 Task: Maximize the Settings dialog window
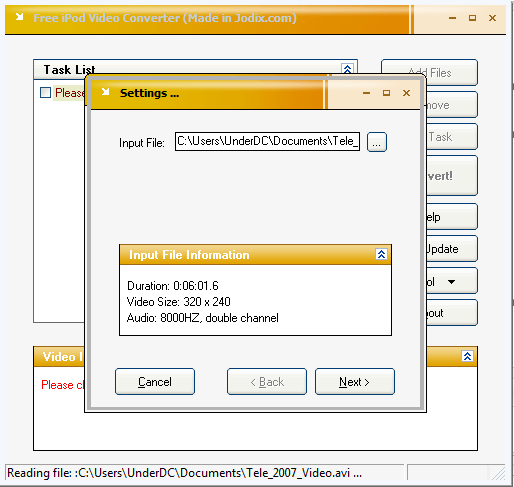click(x=386, y=93)
